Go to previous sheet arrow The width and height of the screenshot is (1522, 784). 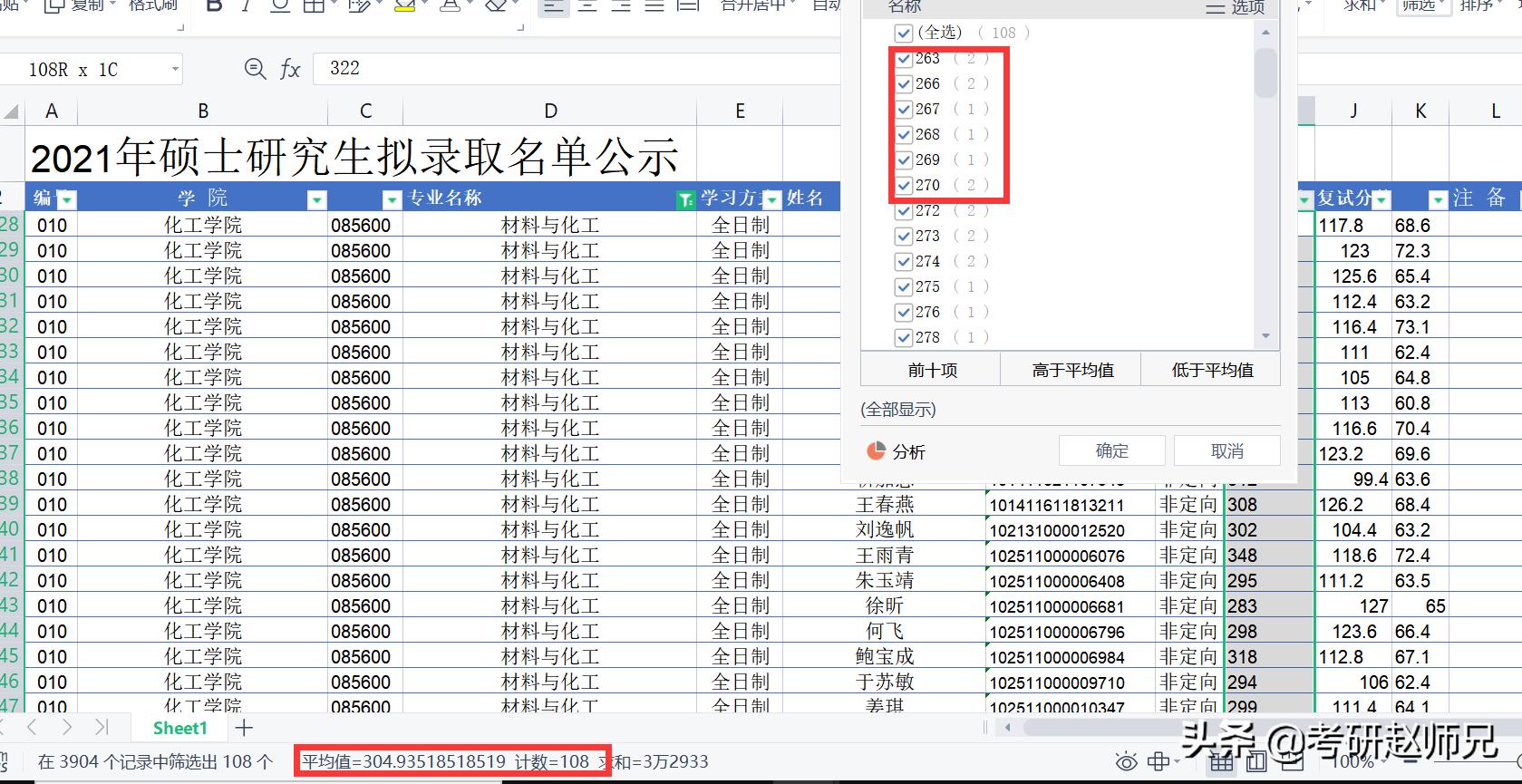(33, 727)
